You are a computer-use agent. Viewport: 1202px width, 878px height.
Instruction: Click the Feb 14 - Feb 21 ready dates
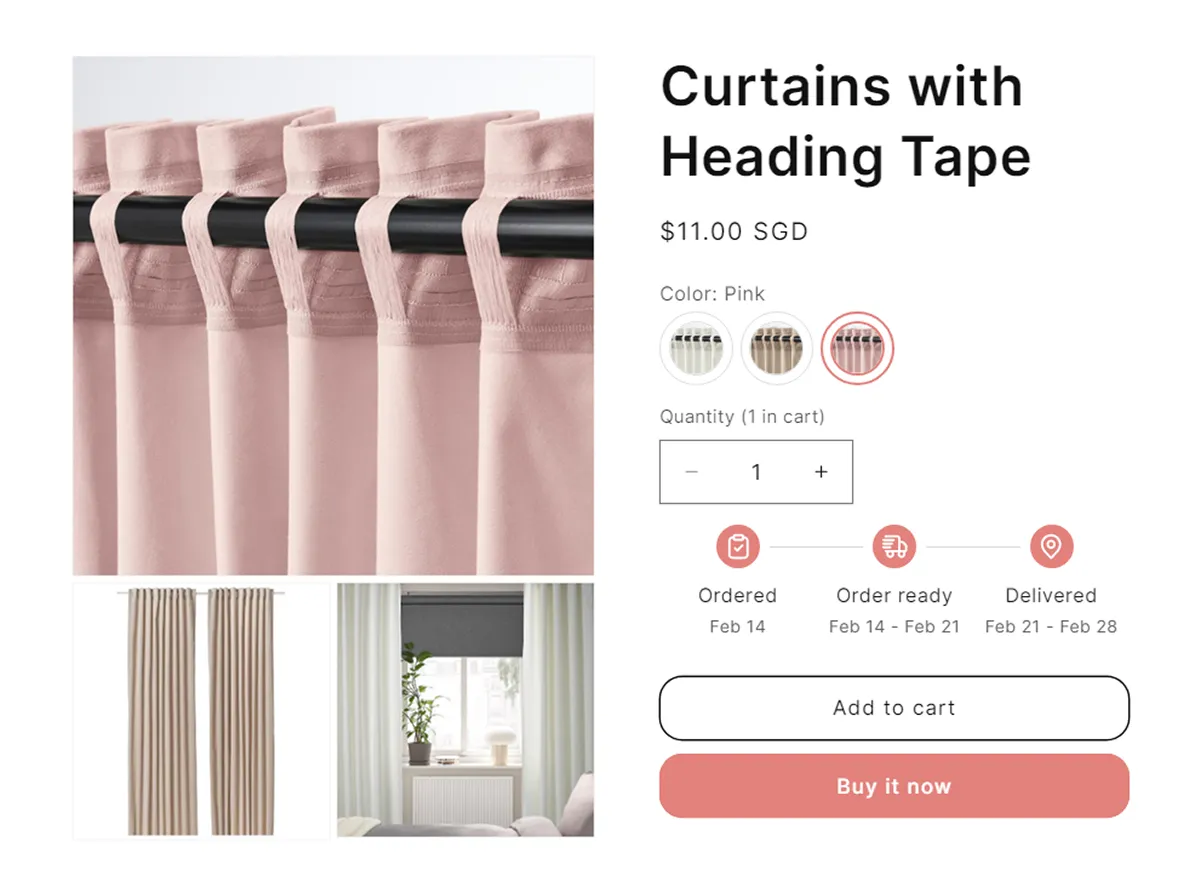pyautogui.click(x=894, y=627)
